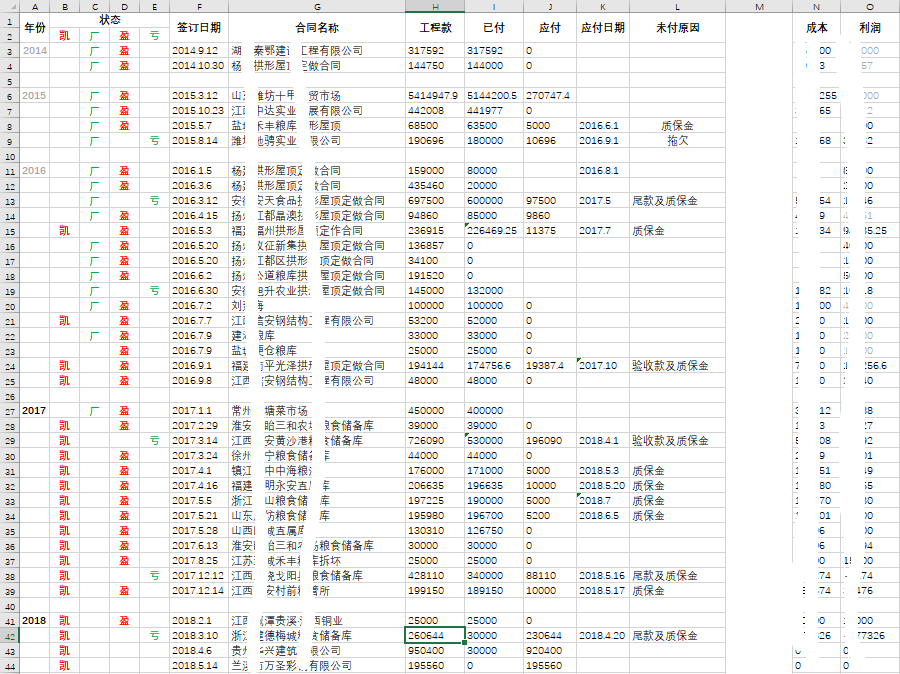Select the 未付原因 header cell
This screenshot has height=674, width=900.
[x=678, y=27]
